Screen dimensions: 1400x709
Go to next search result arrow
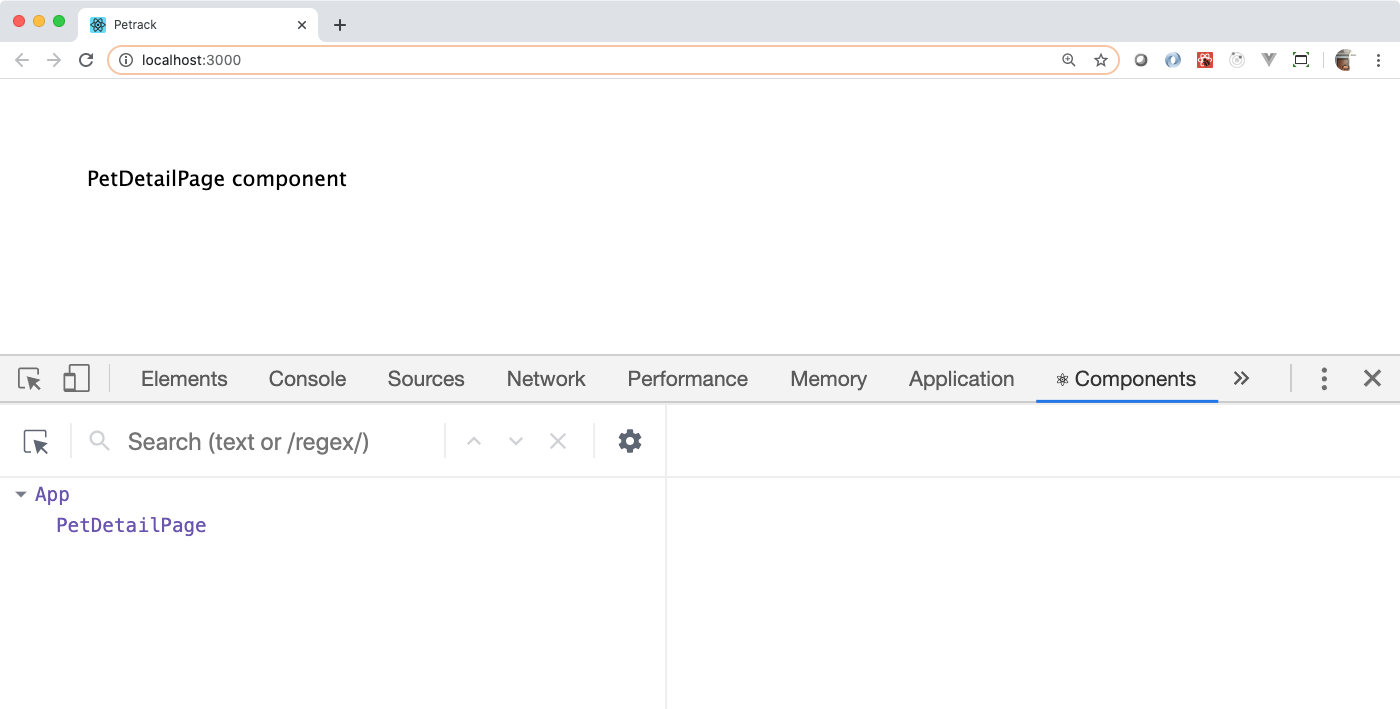516,442
